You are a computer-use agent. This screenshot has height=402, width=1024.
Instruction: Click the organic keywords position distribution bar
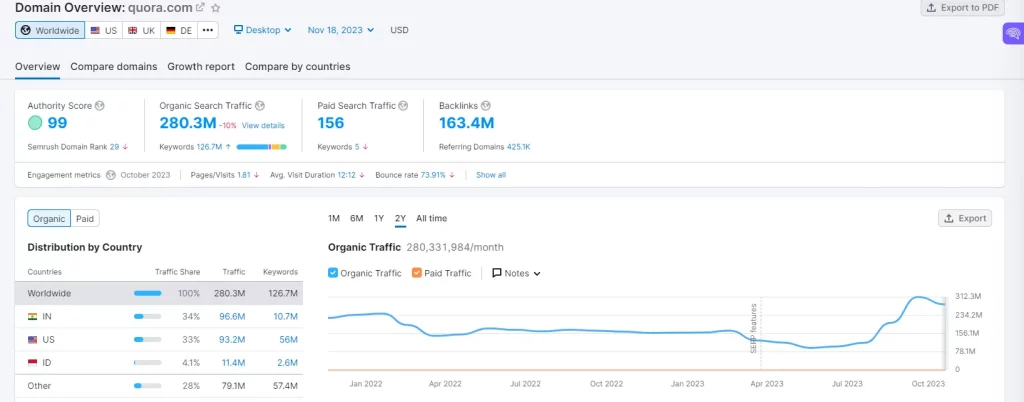click(261, 147)
